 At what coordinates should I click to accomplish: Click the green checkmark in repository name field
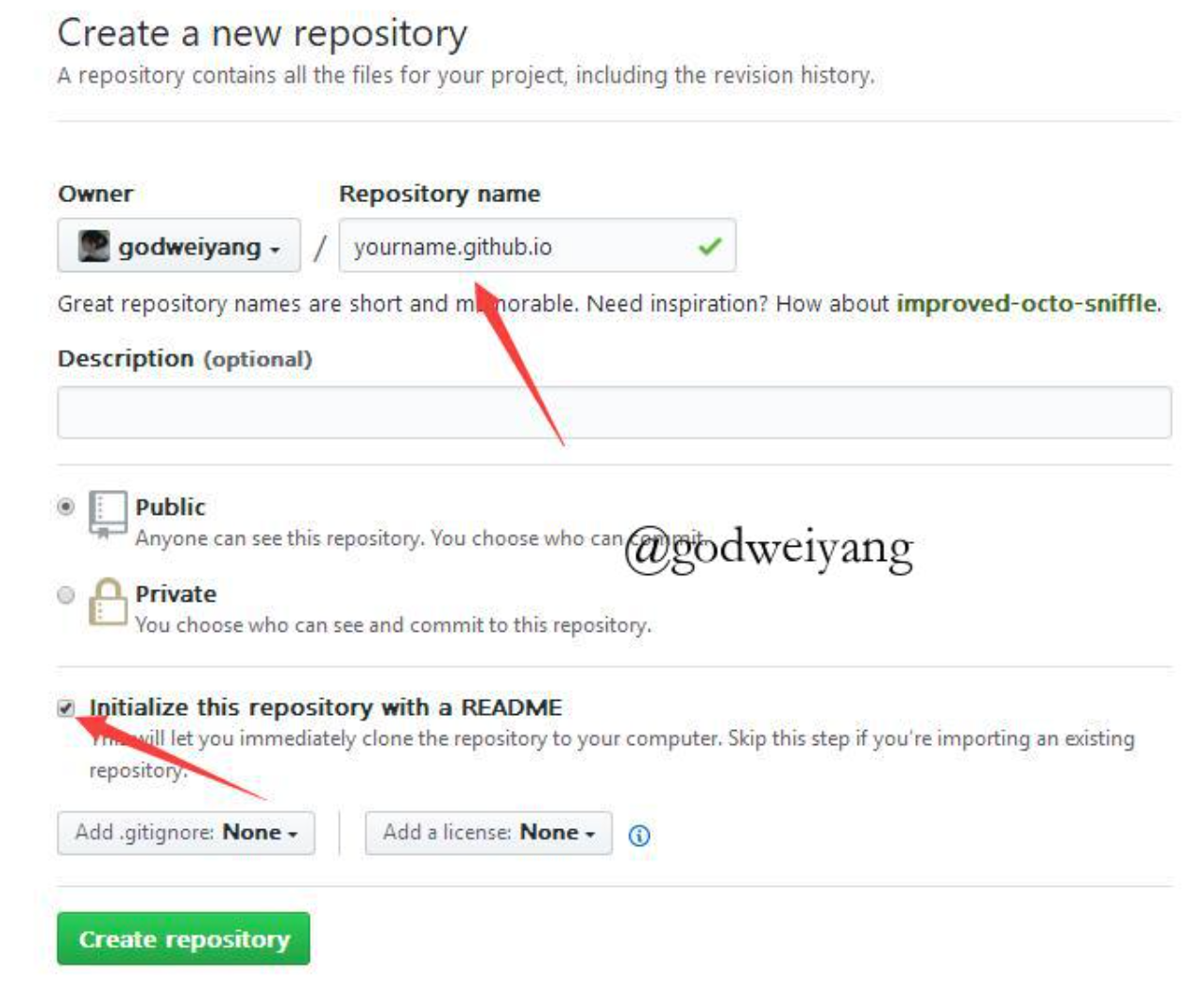[709, 246]
